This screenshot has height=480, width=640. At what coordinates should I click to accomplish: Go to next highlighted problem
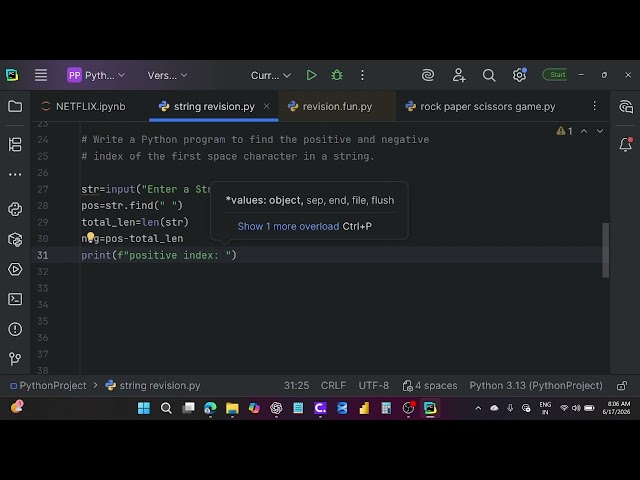[600, 131]
